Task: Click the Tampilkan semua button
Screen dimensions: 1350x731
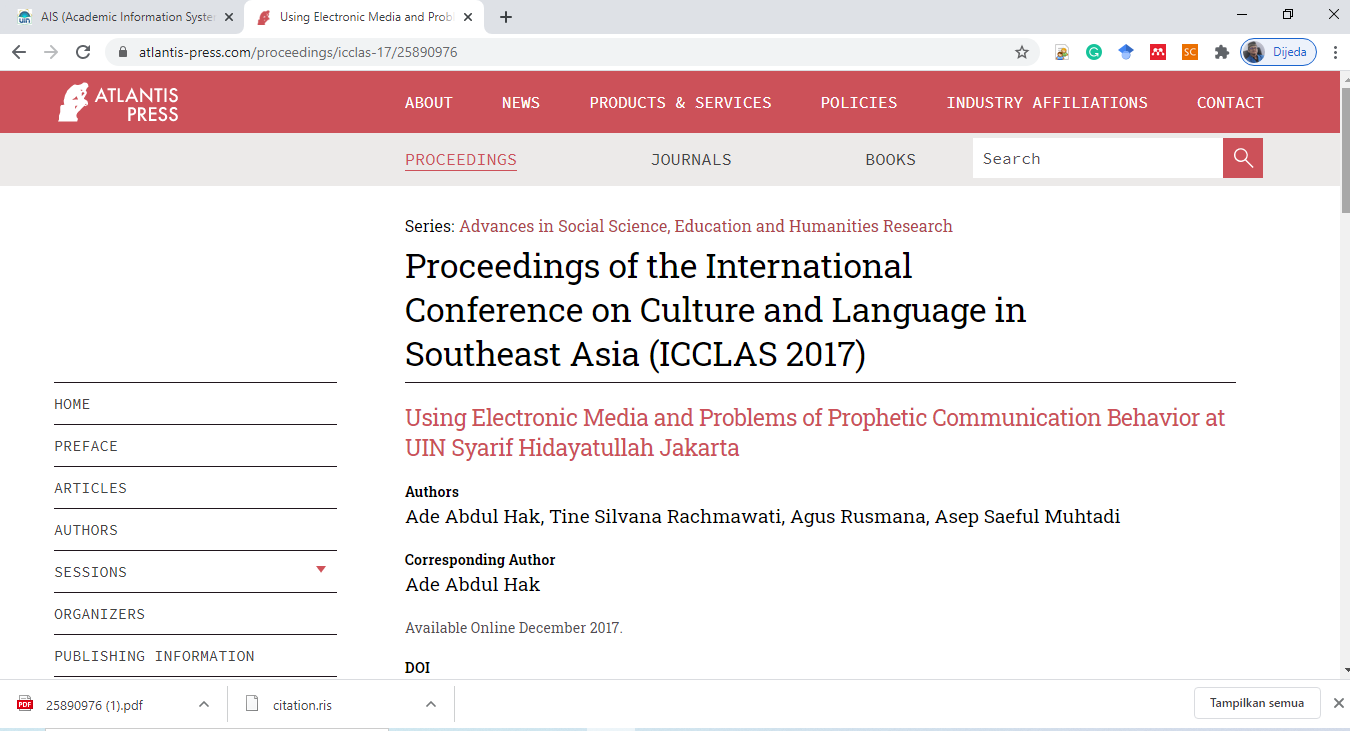Action: pyautogui.click(x=1257, y=703)
